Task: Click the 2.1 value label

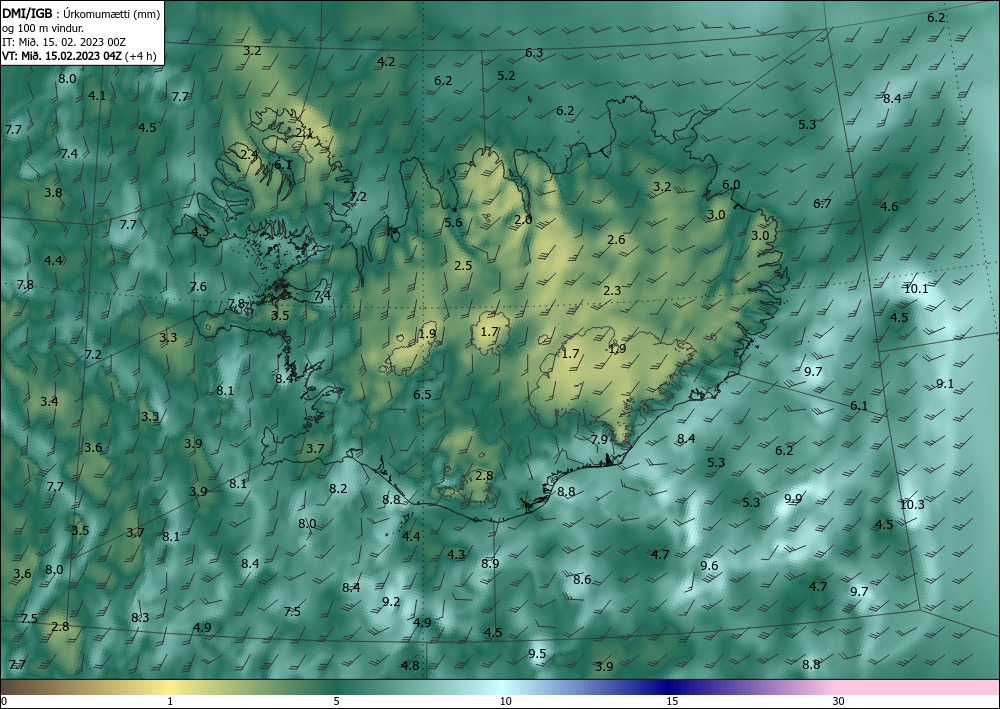Action: tap(304, 133)
